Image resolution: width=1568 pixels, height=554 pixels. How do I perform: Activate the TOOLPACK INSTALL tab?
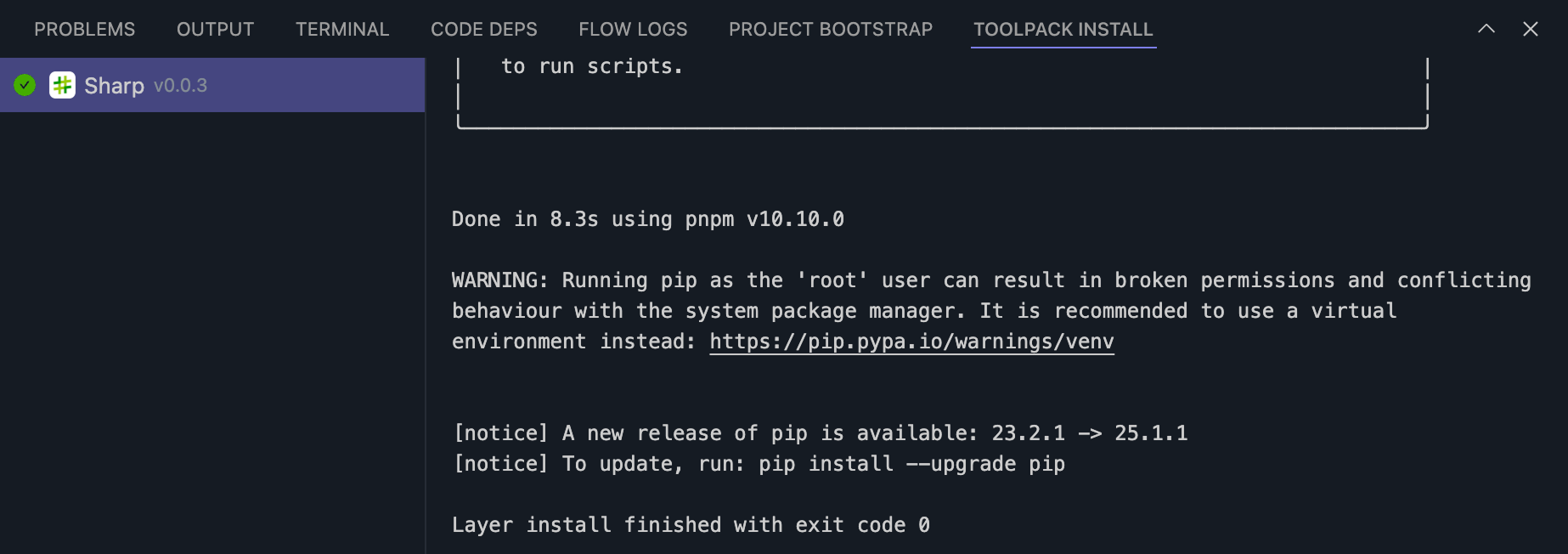point(1063,30)
